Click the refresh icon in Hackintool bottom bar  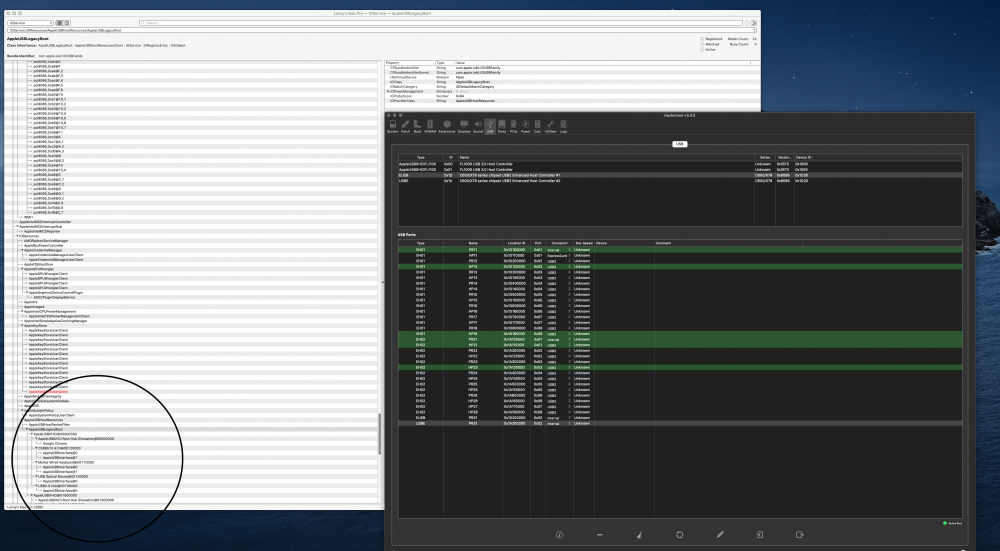pyautogui.click(x=680, y=534)
